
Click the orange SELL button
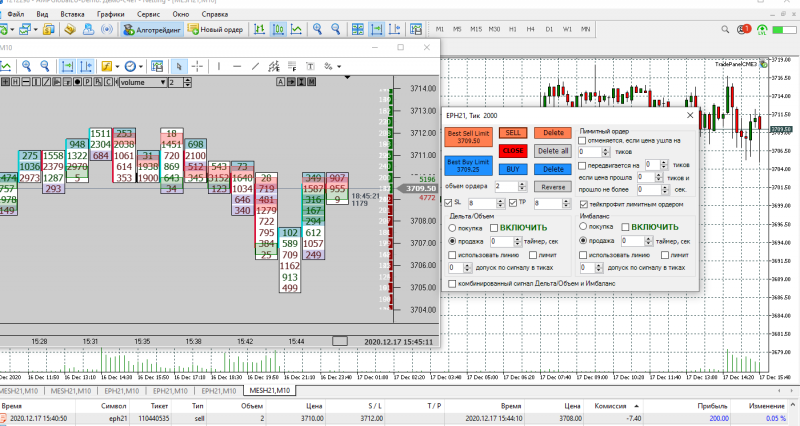[x=513, y=133]
